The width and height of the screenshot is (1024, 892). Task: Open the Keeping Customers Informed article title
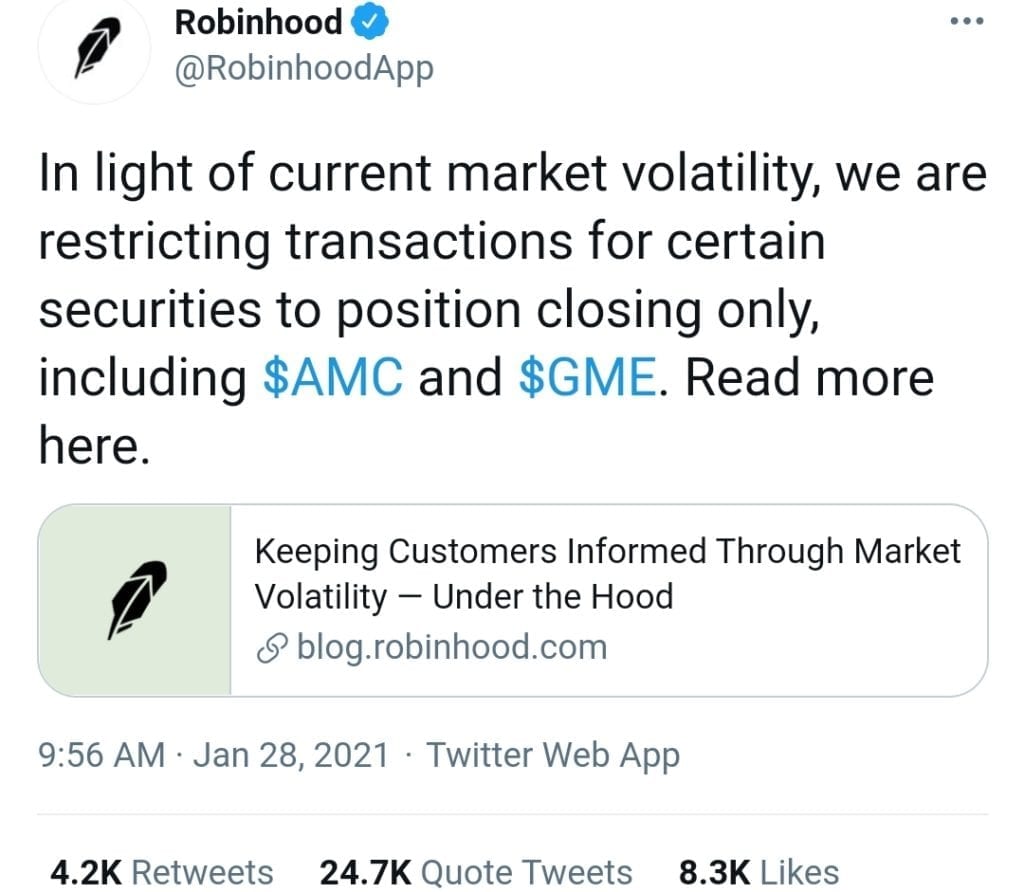pos(607,574)
